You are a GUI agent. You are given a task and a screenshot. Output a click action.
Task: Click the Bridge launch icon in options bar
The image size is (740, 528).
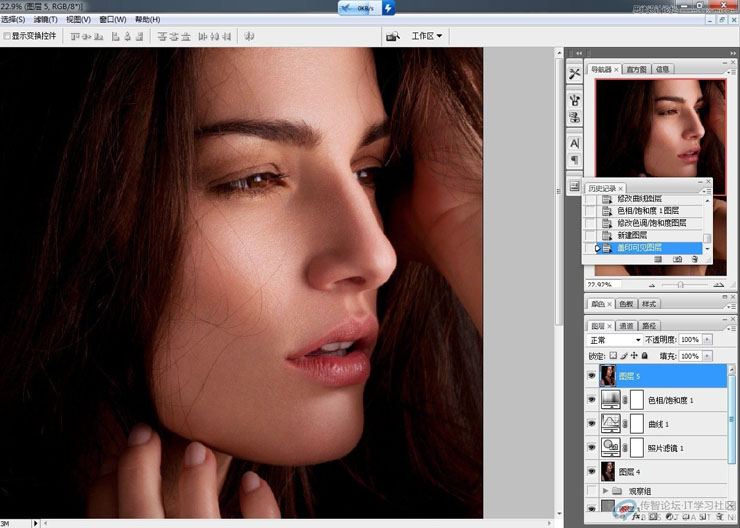(x=394, y=36)
